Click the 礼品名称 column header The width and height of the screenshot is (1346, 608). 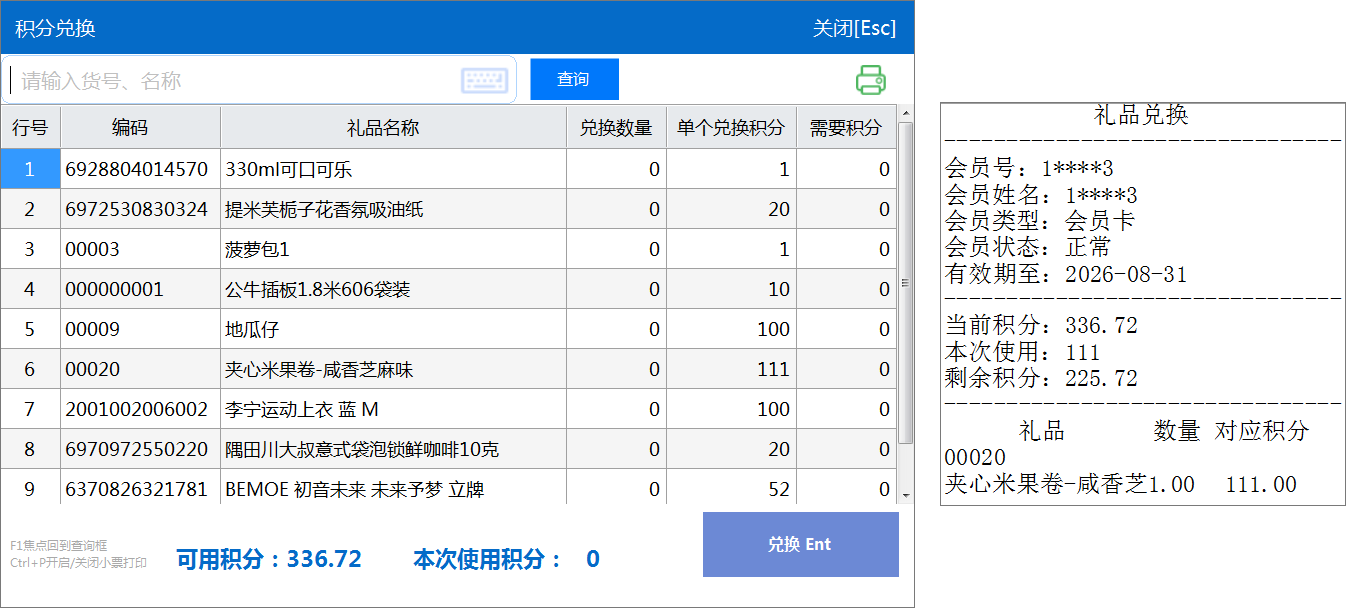tap(392, 128)
